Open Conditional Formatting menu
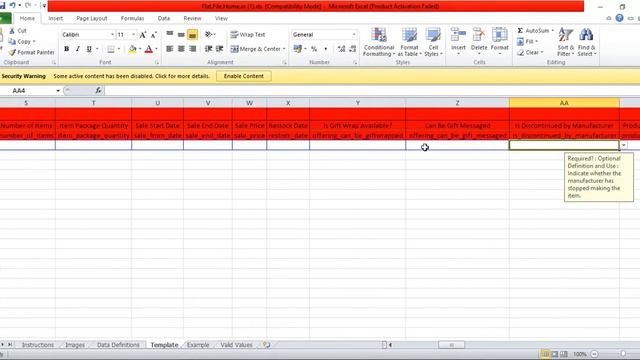The height and width of the screenshot is (360, 640). click(x=379, y=42)
